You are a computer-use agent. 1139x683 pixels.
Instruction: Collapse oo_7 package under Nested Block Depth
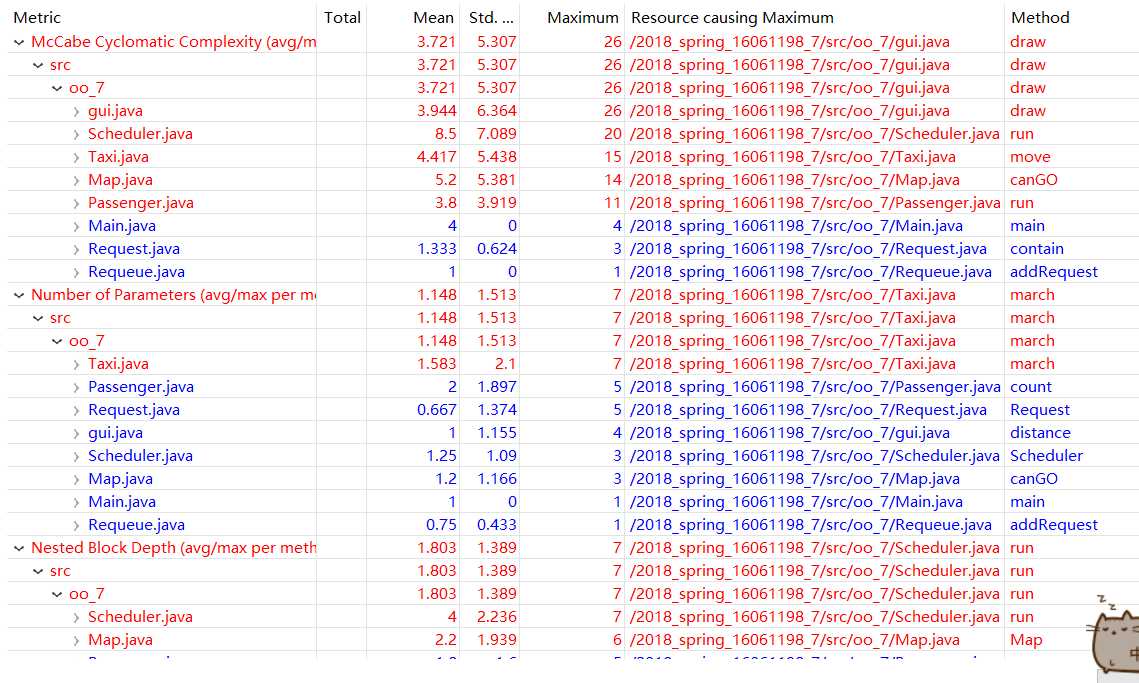click(x=57, y=594)
